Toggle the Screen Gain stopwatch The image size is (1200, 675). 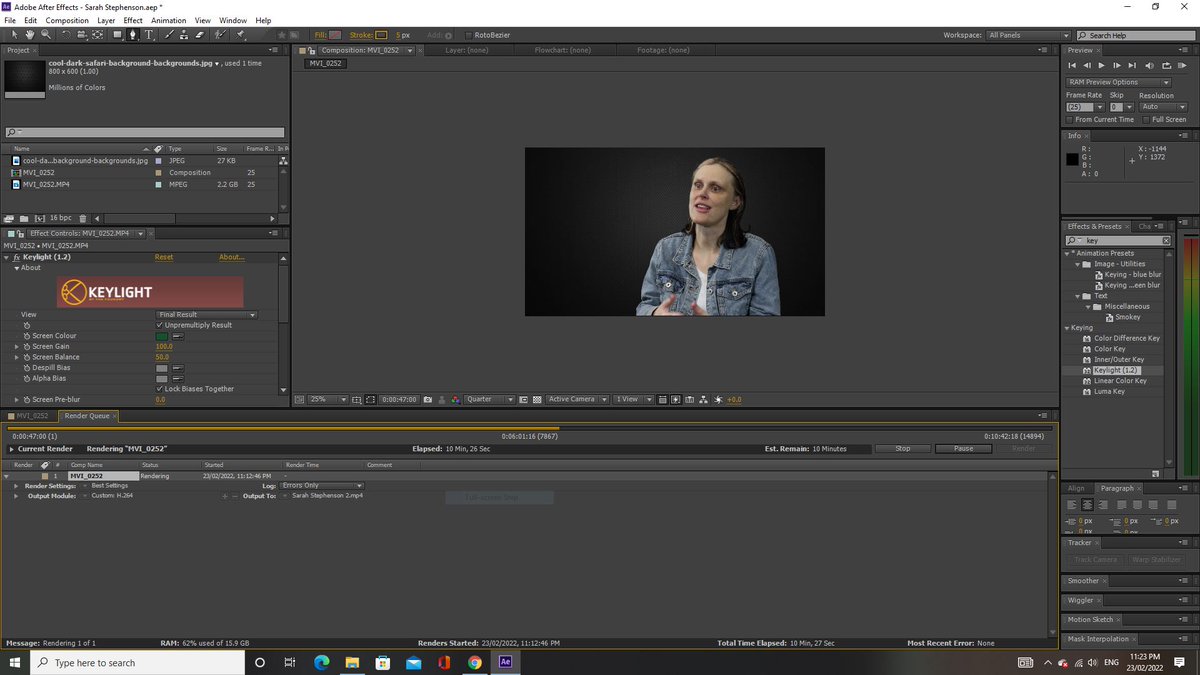pos(27,346)
